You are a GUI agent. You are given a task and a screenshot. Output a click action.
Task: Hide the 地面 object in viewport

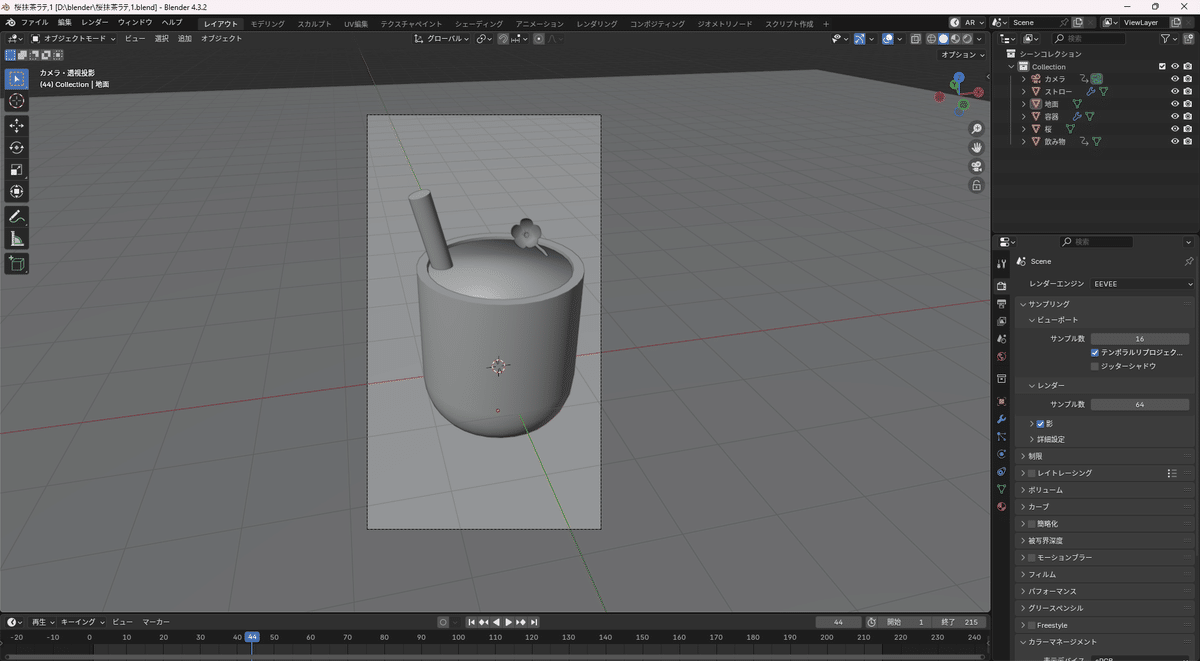coord(1175,104)
